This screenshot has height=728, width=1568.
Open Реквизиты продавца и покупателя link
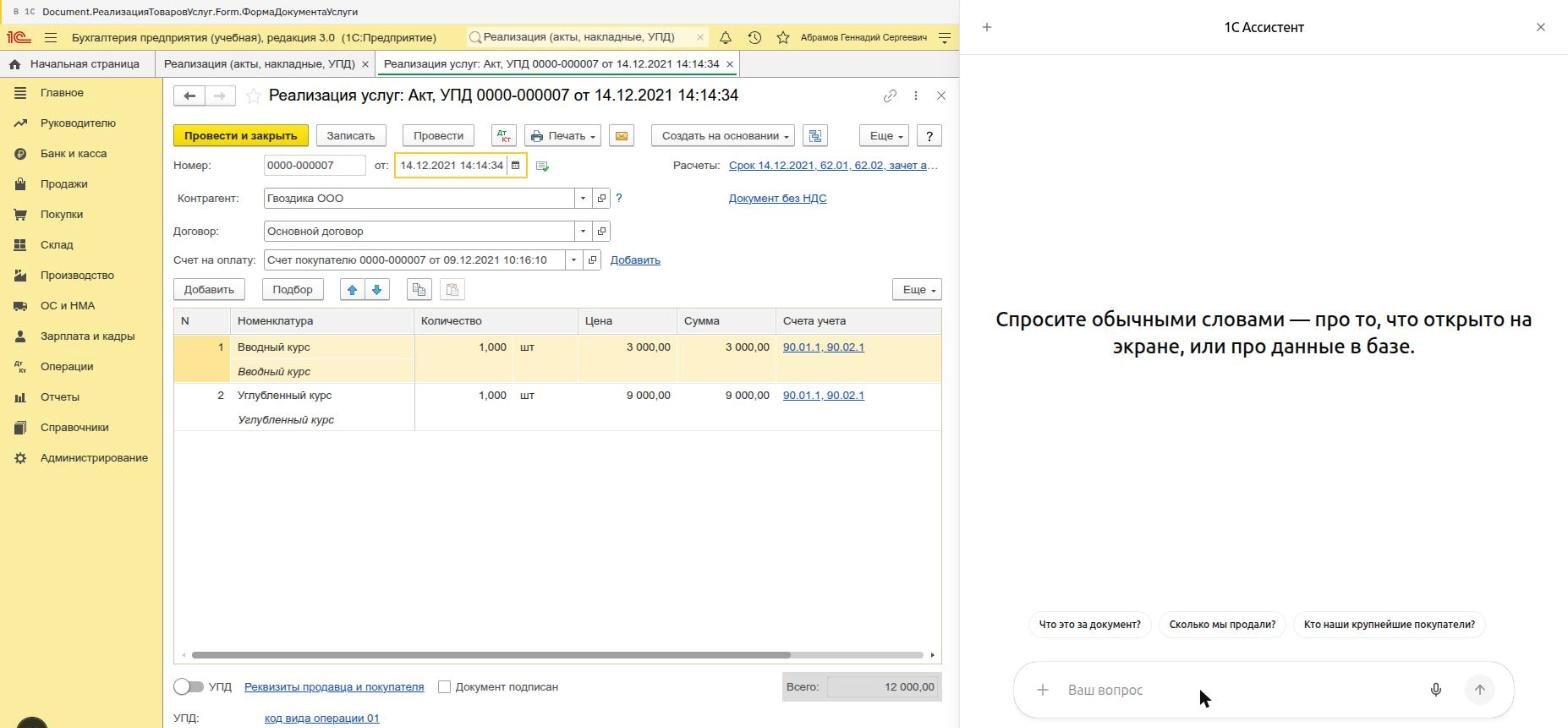pyautogui.click(x=334, y=687)
